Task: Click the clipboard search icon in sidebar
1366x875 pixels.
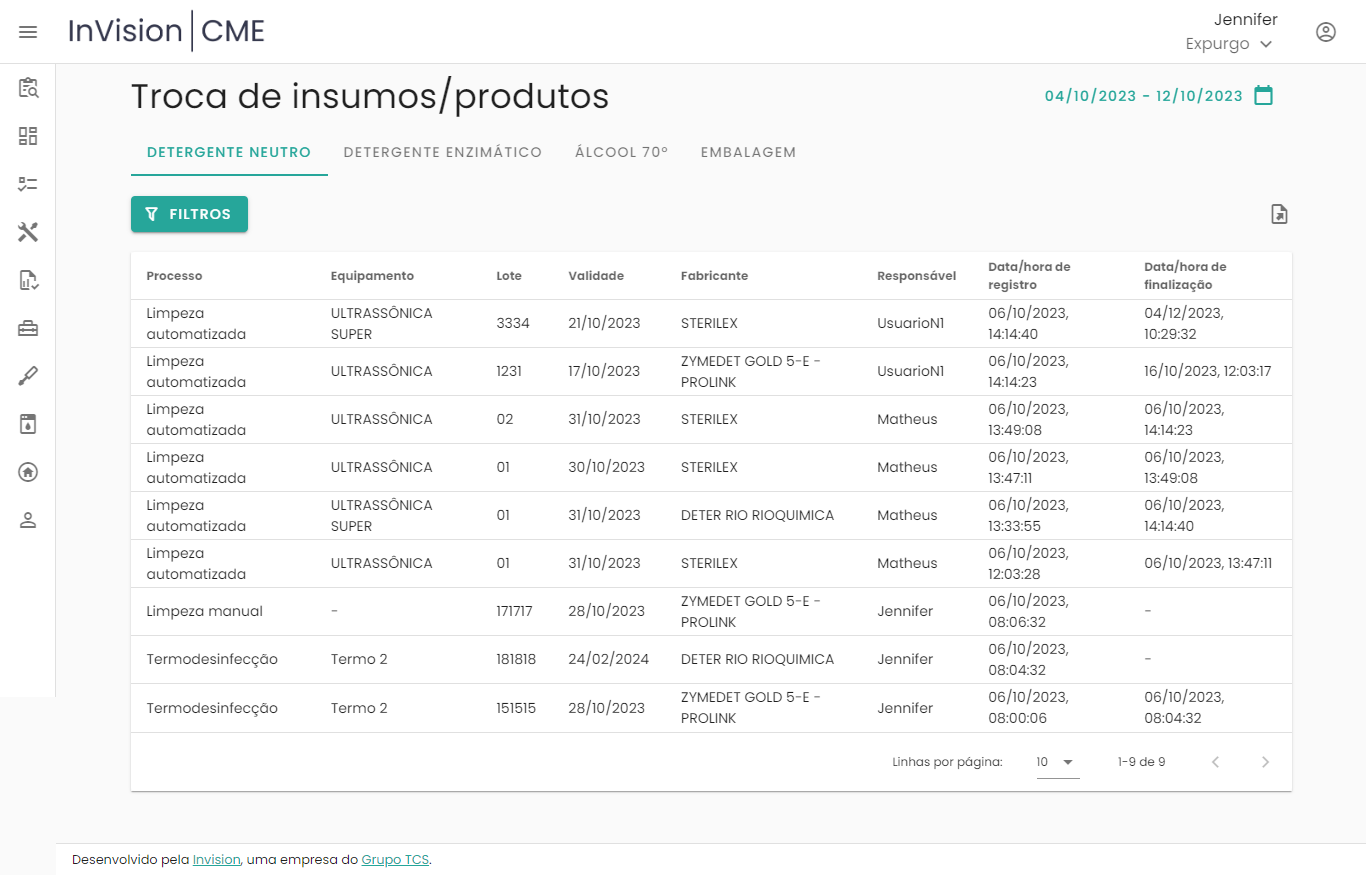Action: pyautogui.click(x=28, y=88)
